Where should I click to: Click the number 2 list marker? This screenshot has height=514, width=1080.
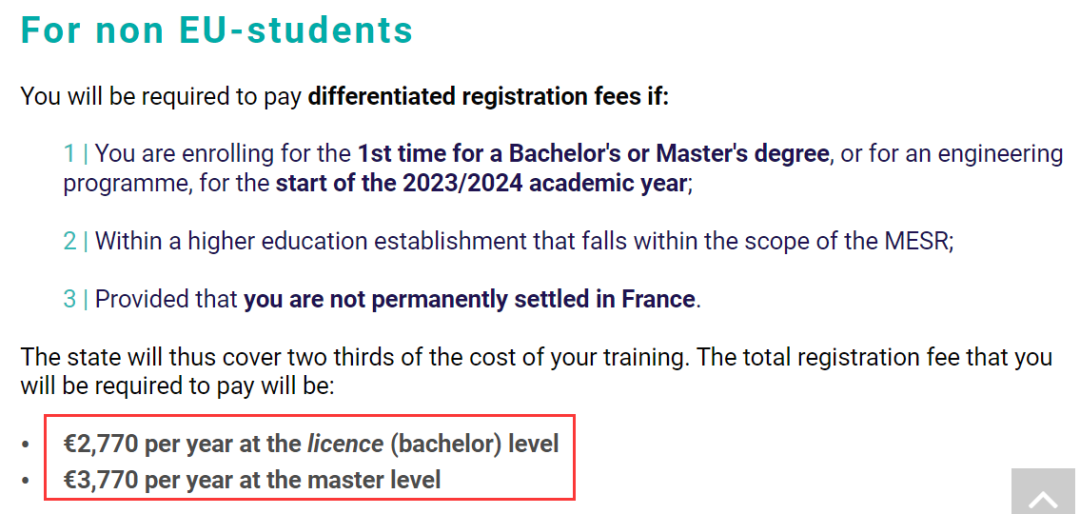coord(70,241)
